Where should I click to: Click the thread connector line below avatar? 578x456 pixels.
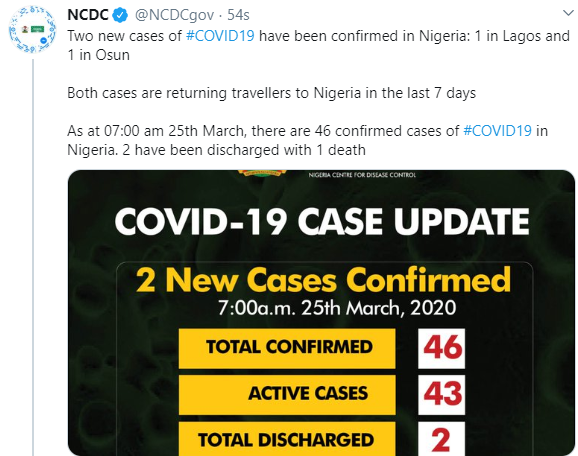coord(33,257)
